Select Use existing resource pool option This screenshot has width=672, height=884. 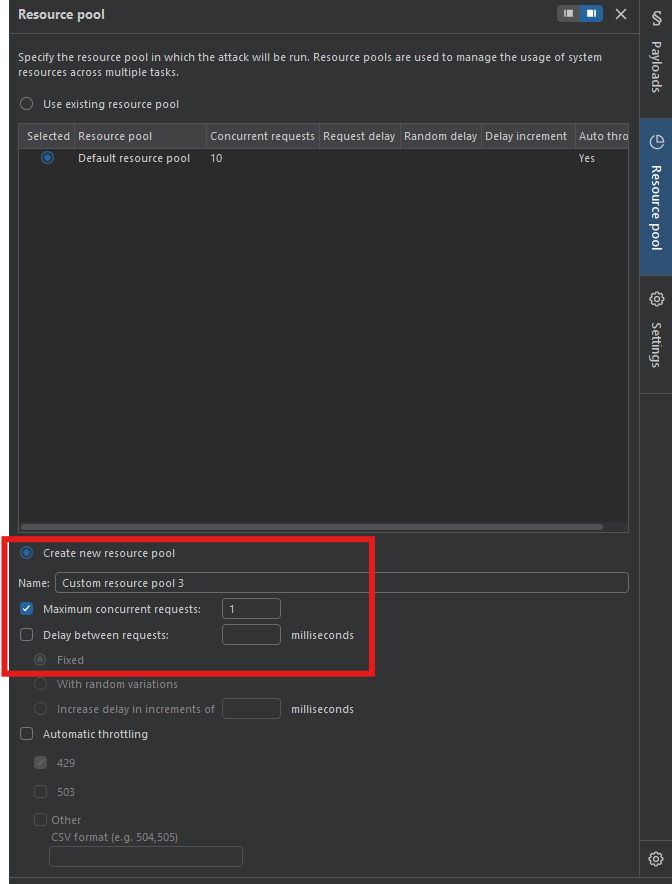[x=26, y=104]
